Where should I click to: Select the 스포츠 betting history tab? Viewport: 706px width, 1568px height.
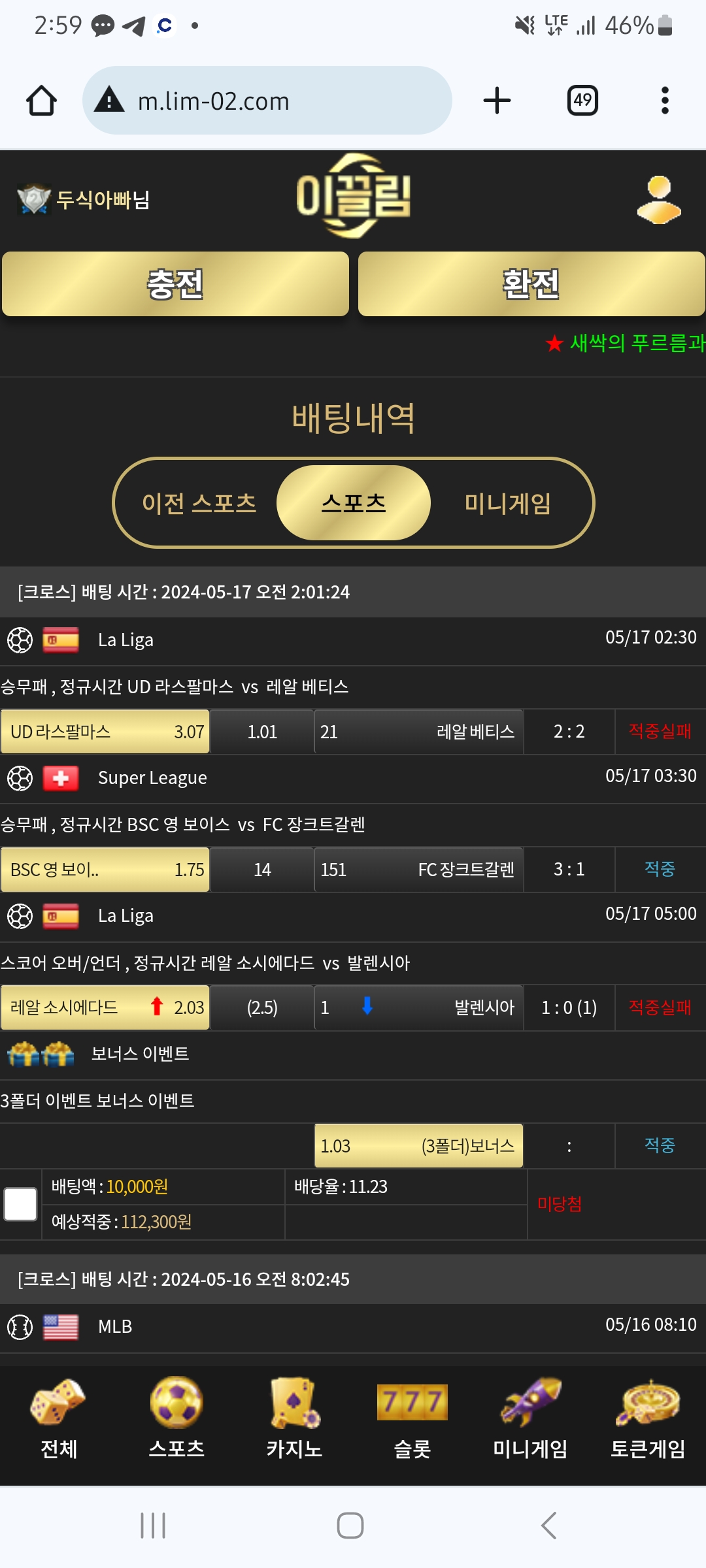(354, 503)
